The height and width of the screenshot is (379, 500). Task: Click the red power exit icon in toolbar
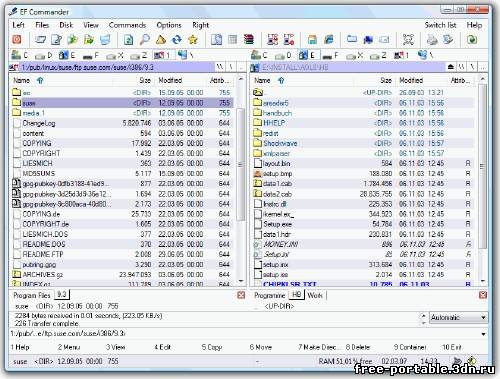[17, 40]
